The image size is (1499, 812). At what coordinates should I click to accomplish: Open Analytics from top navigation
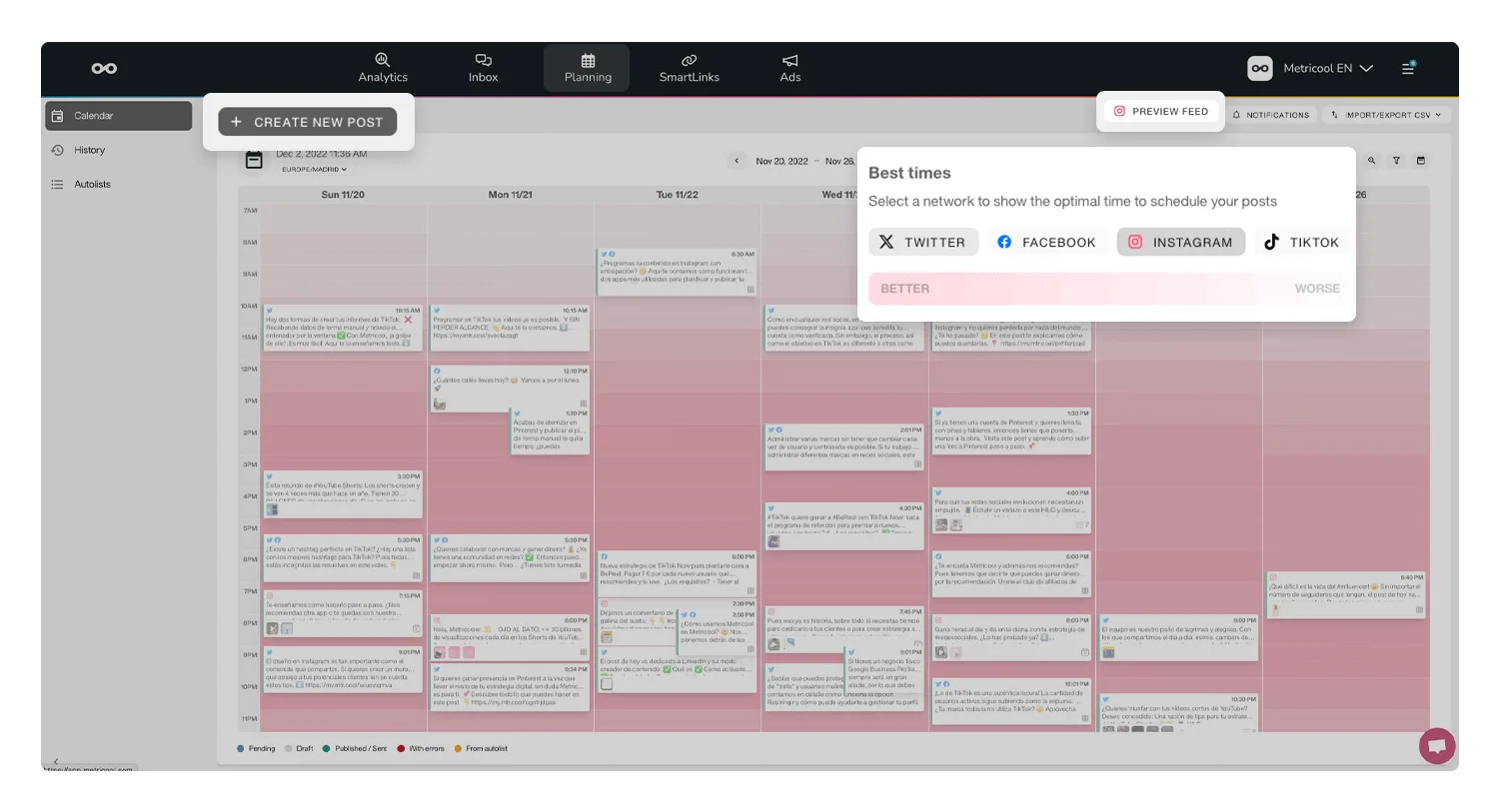click(383, 68)
